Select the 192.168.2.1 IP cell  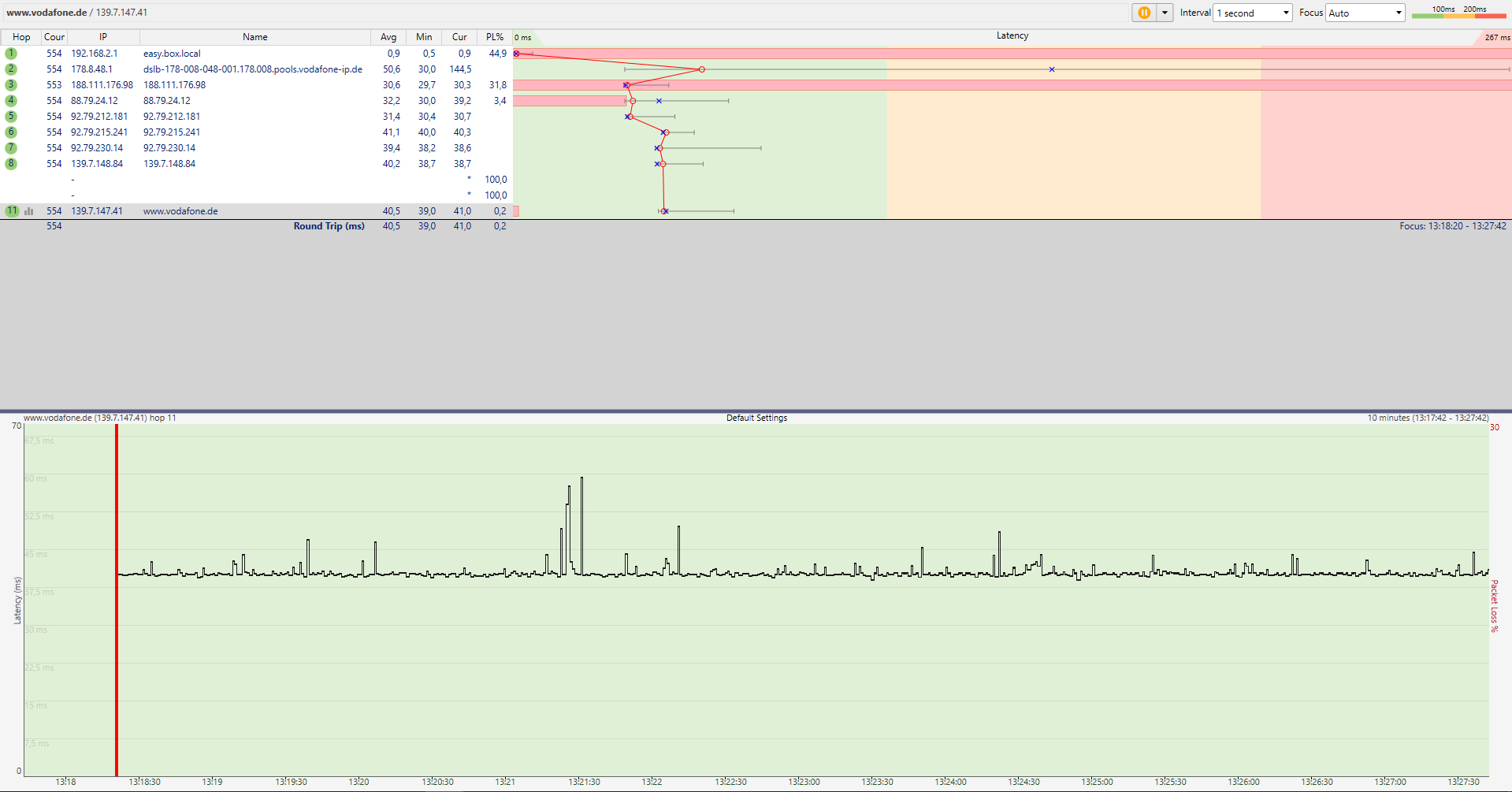(95, 54)
